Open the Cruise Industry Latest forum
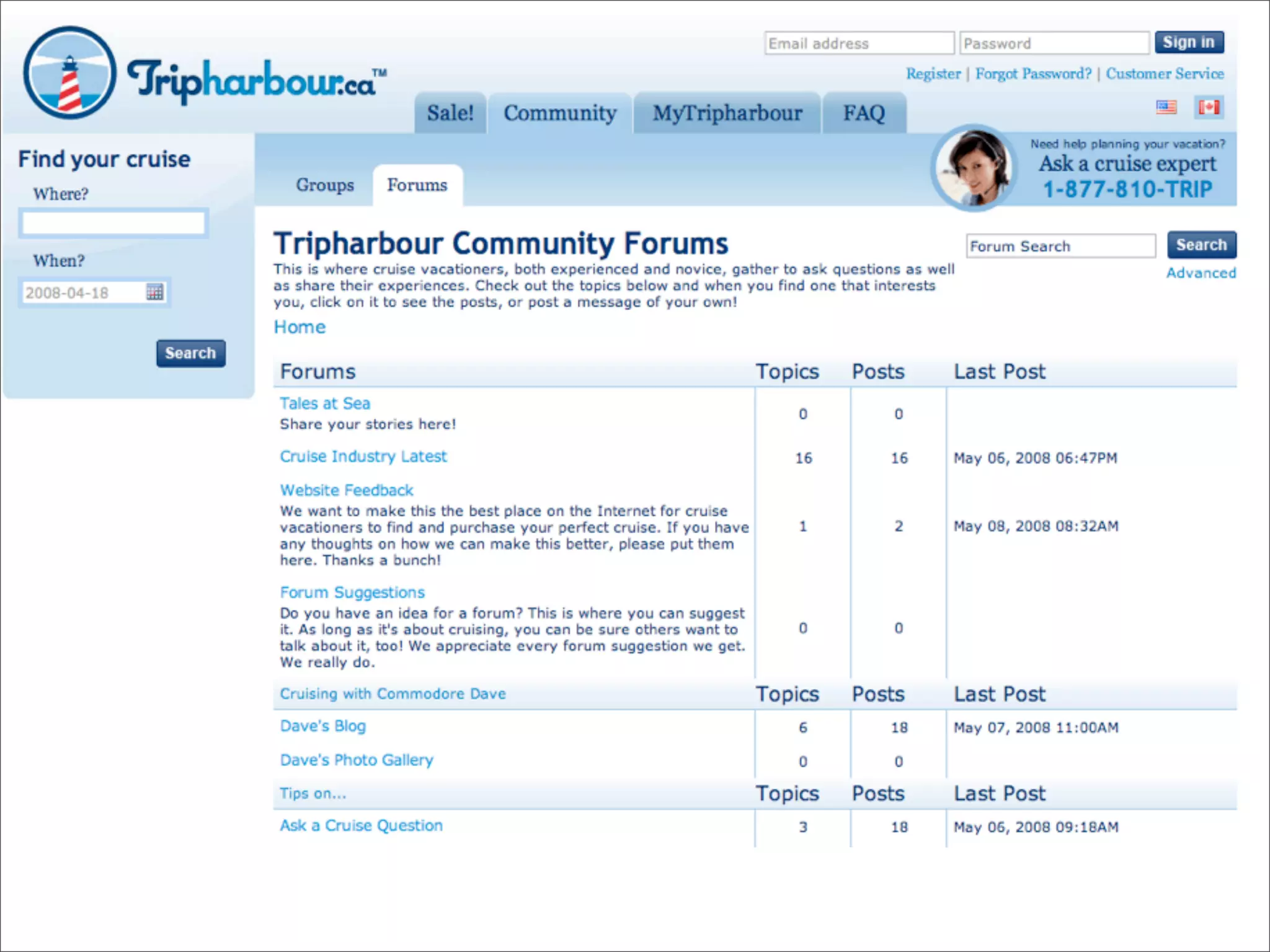 pyautogui.click(x=363, y=457)
